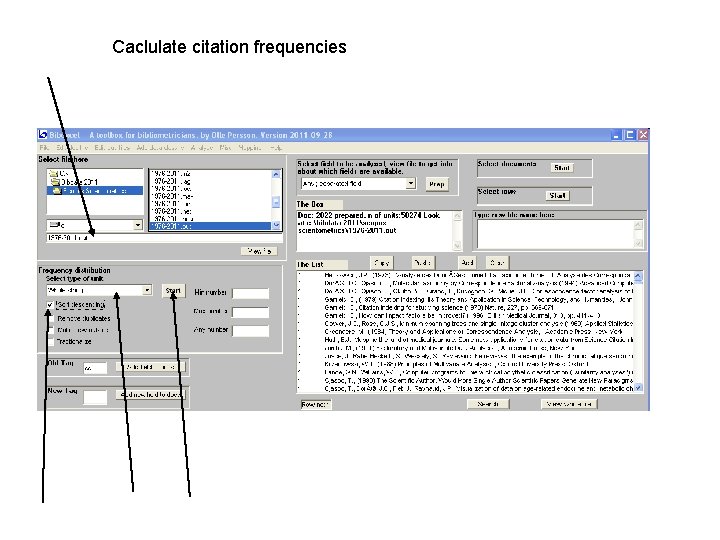
Task: Click the file list scroll-up arrow
Action: pos(276,174)
